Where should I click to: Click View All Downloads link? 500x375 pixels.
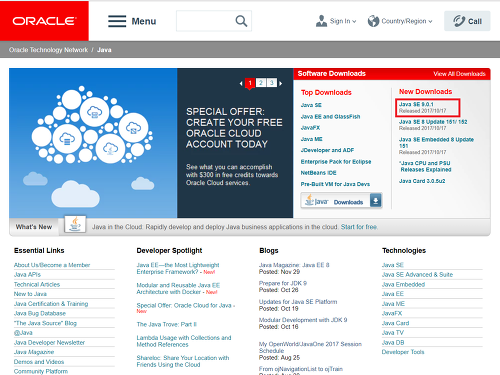click(x=459, y=74)
